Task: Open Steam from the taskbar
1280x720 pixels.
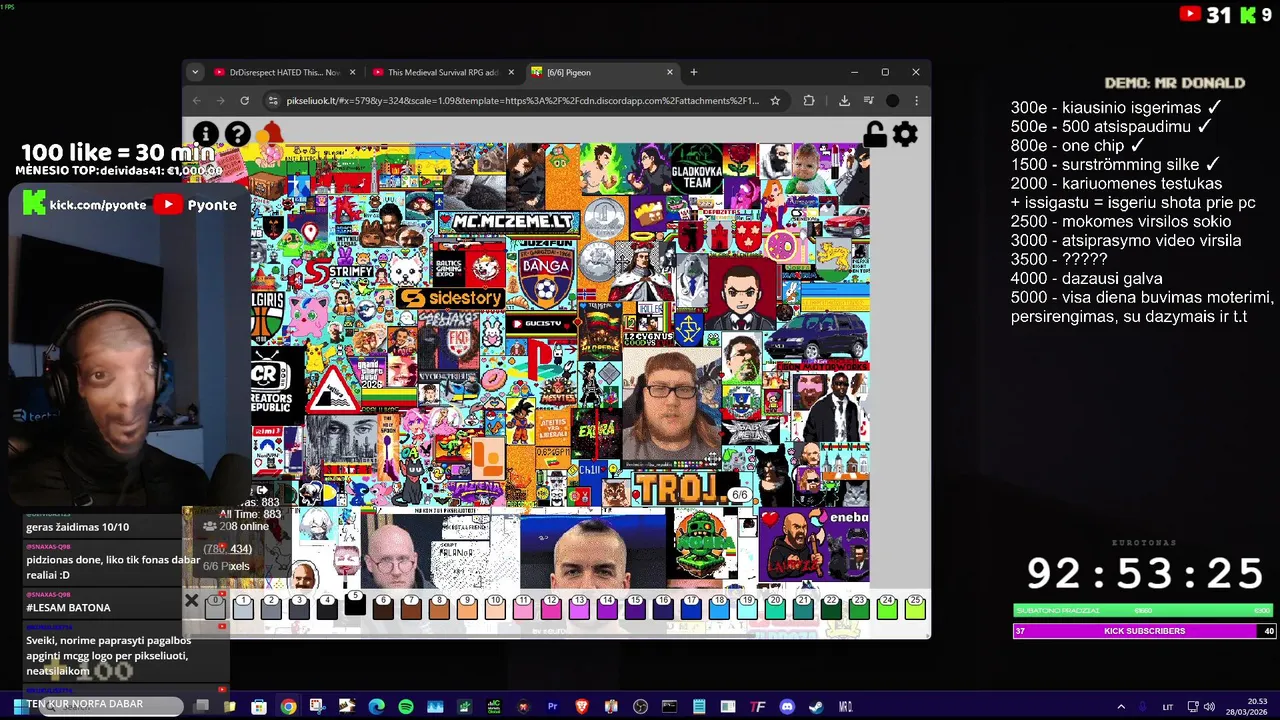Action: coord(816,707)
